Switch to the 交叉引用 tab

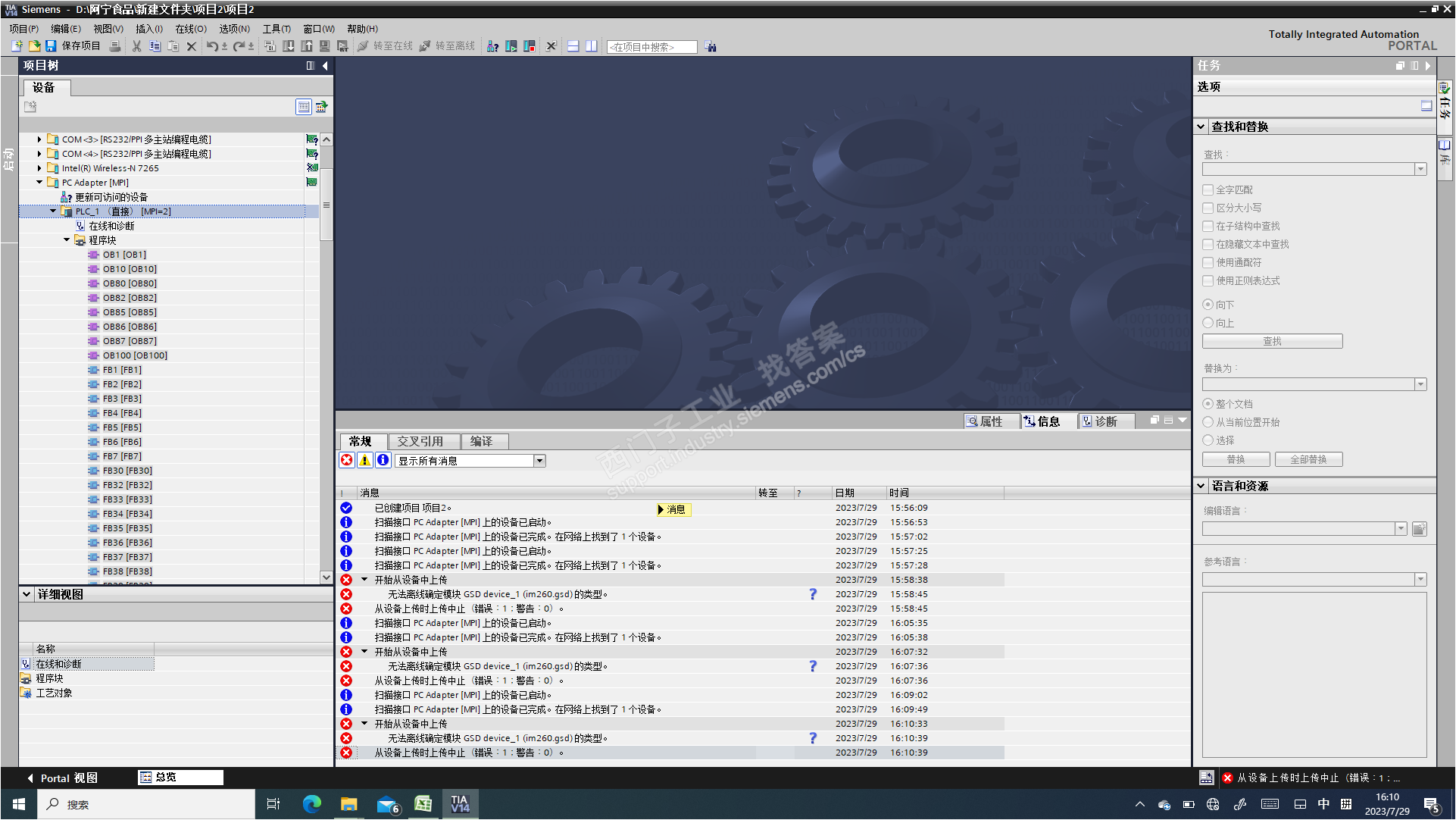click(x=420, y=441)
